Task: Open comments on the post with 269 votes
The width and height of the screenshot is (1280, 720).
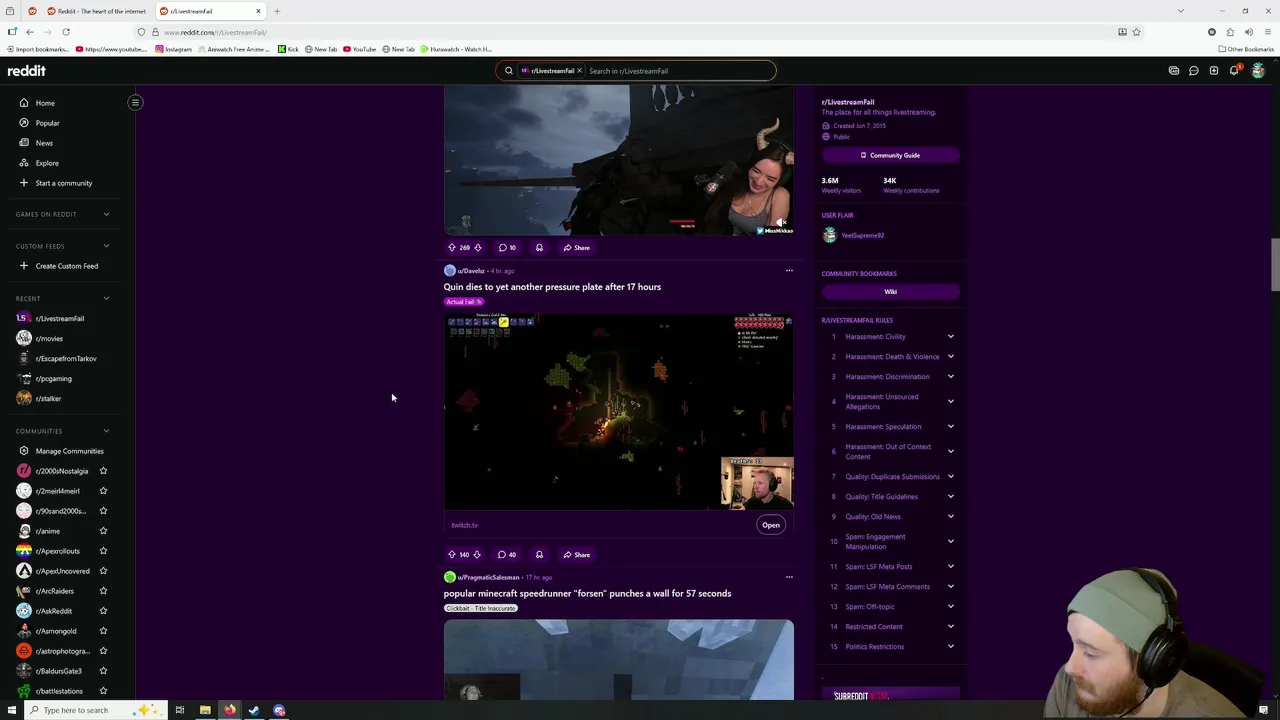Action: (x=507, y=247)
